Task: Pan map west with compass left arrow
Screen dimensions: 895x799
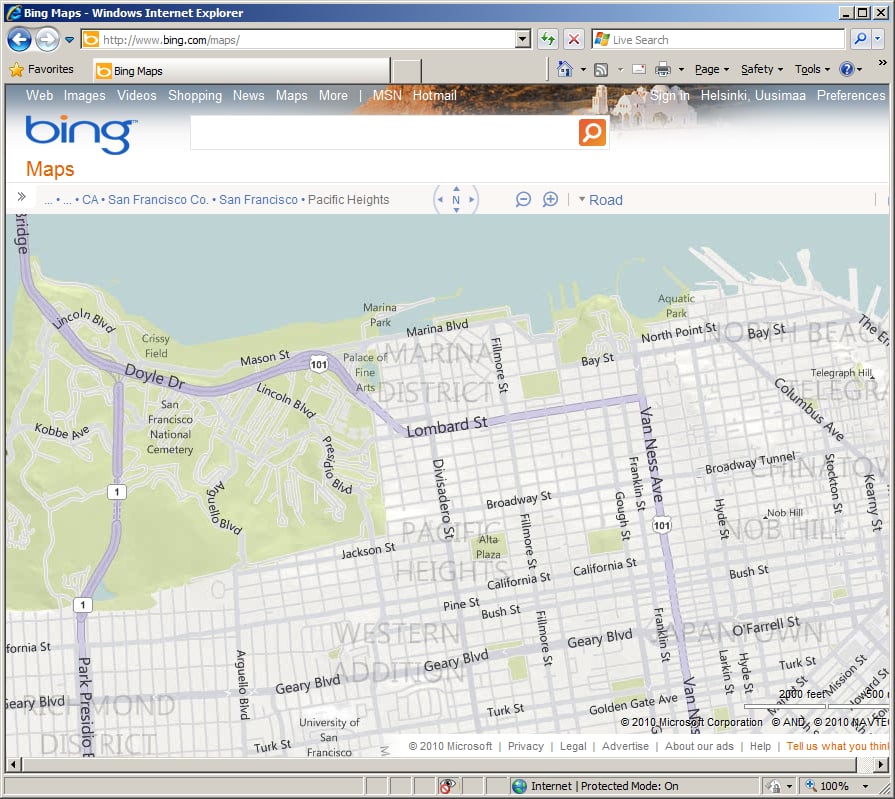Action: (x=440, y=200)
